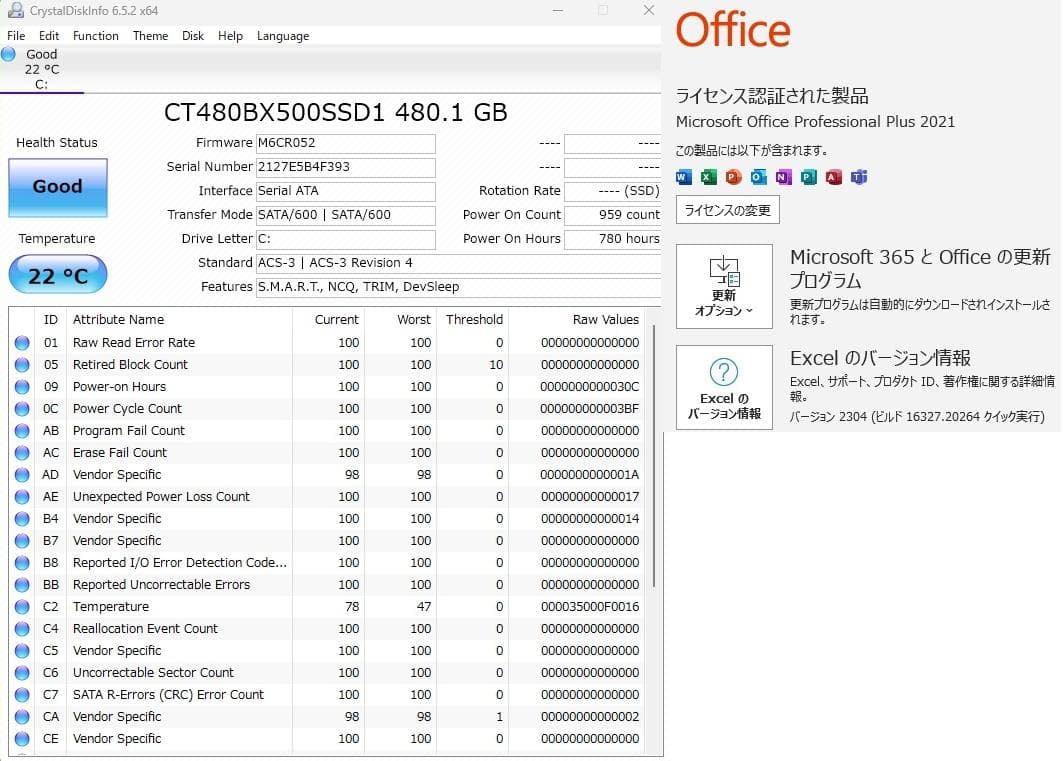Screen dimensions: 1063x761
Task: Open the Teams icon in product row
Action: (x=859, y=176)
